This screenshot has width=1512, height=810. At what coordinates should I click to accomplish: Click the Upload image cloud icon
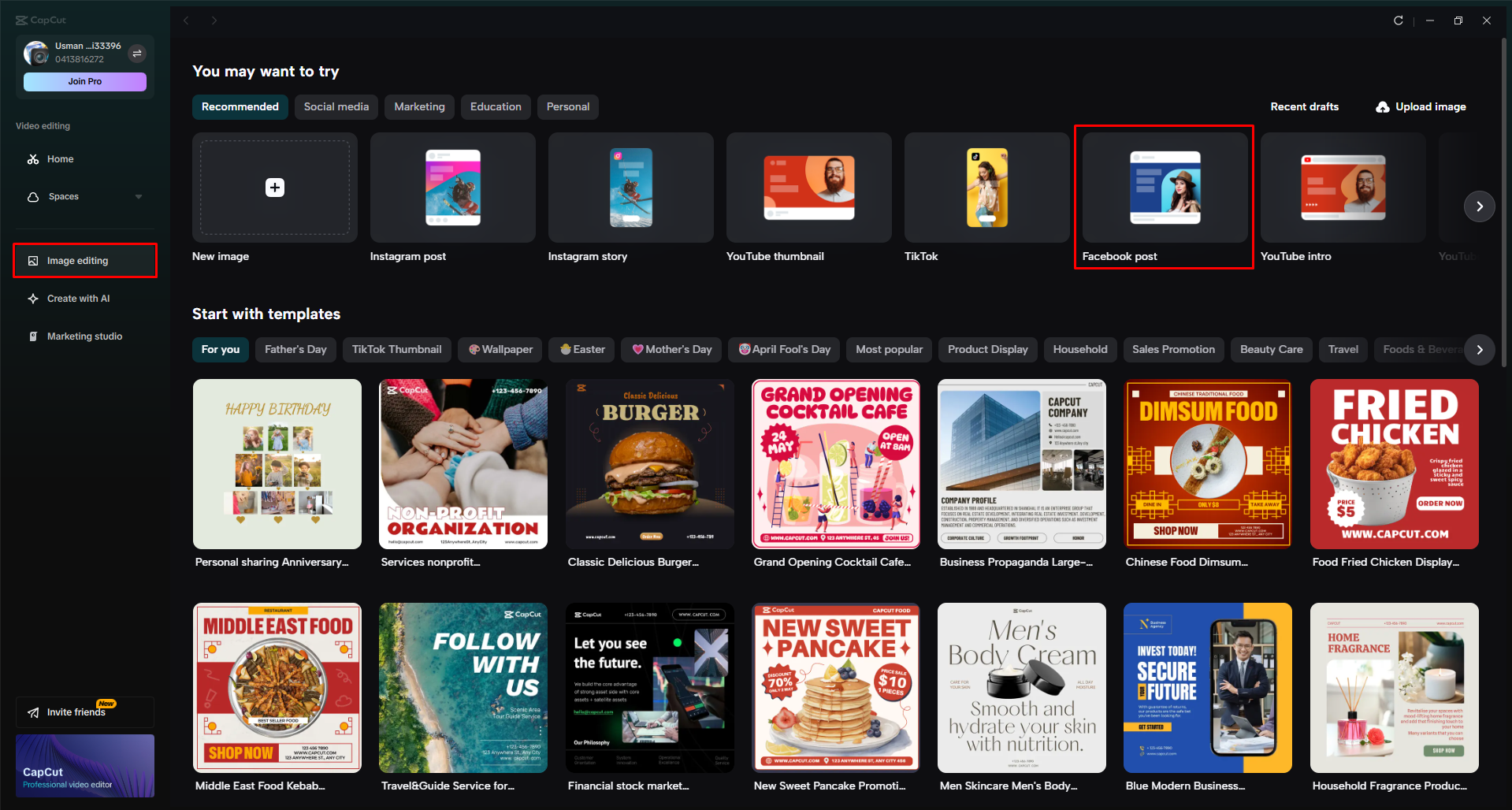pos(1383,107)
